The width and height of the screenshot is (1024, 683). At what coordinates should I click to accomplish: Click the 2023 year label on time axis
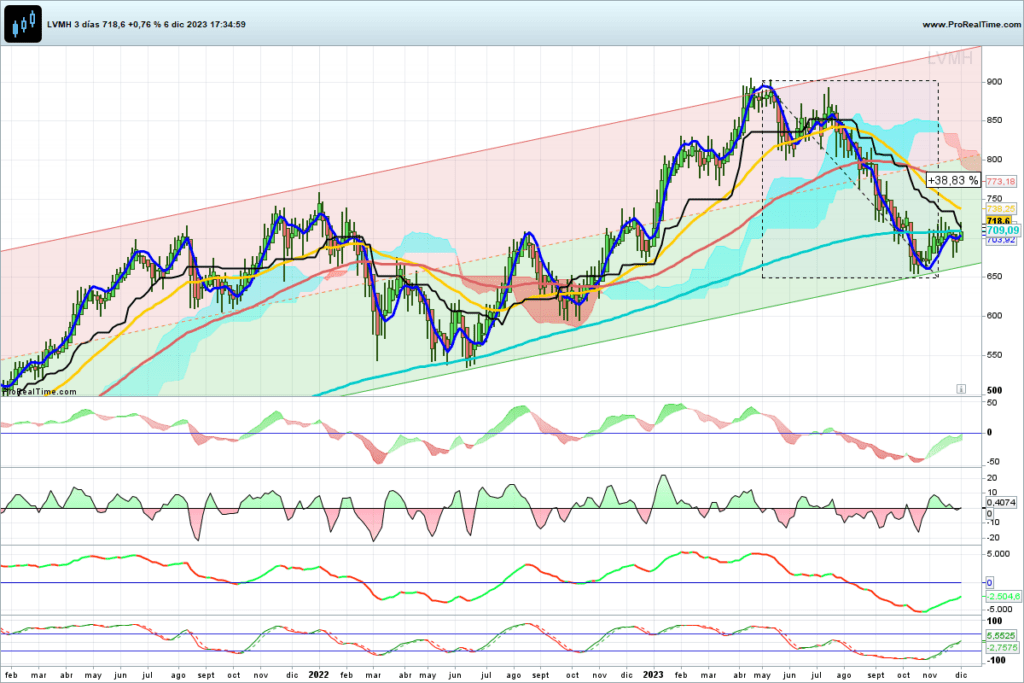click(x=653, y=675)
